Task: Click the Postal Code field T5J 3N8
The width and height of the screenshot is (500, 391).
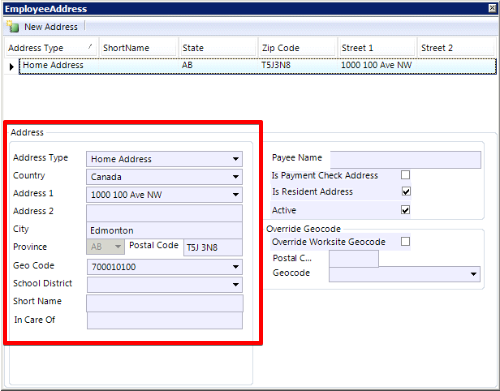Action: coord(213,248)
